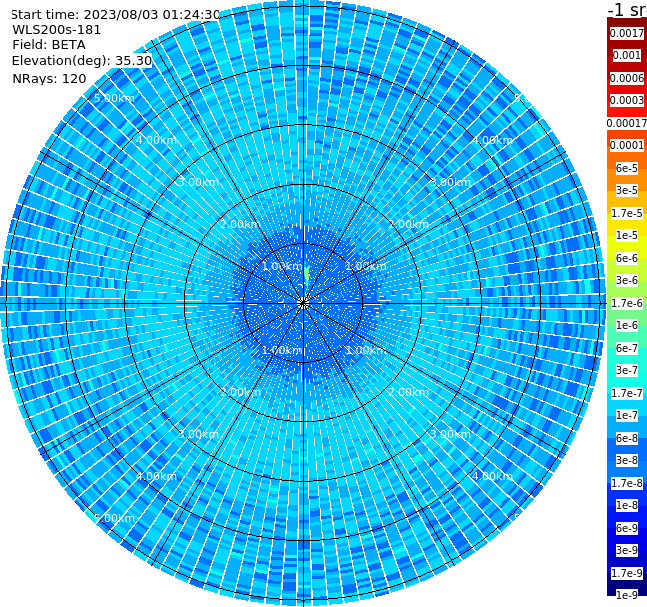647x607 pixels.
Task: Click the Field: BETA label
Action: pyautogui.click(x=49, y=45)
